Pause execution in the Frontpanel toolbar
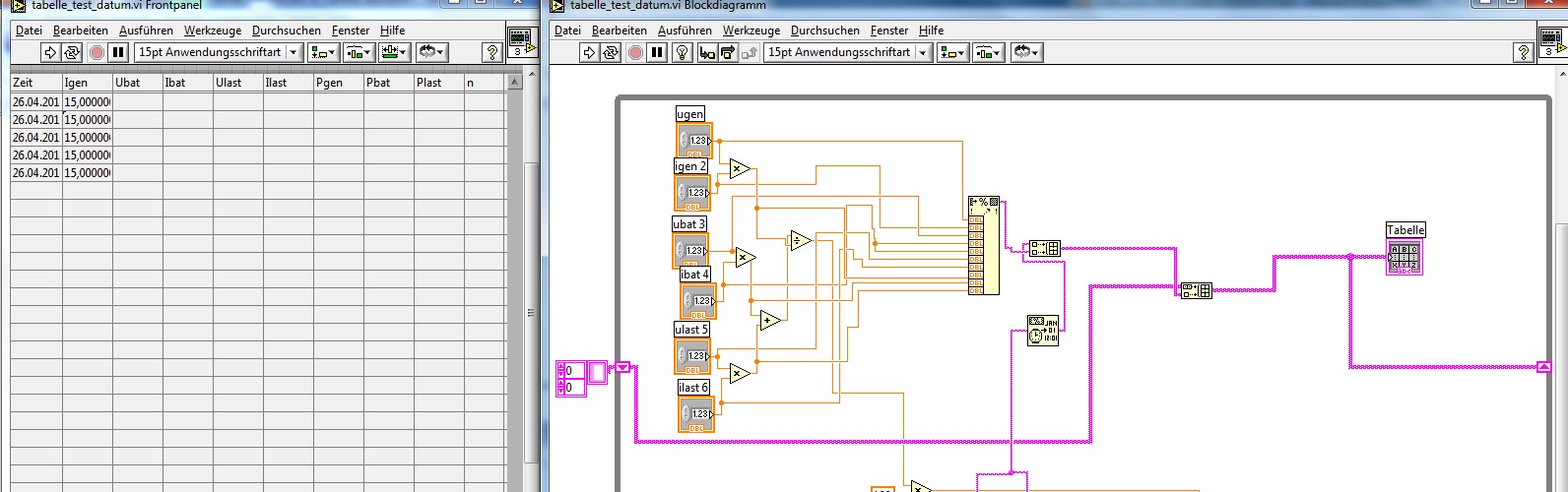The height and width of the screenshot is (492, 1568). 118,52
